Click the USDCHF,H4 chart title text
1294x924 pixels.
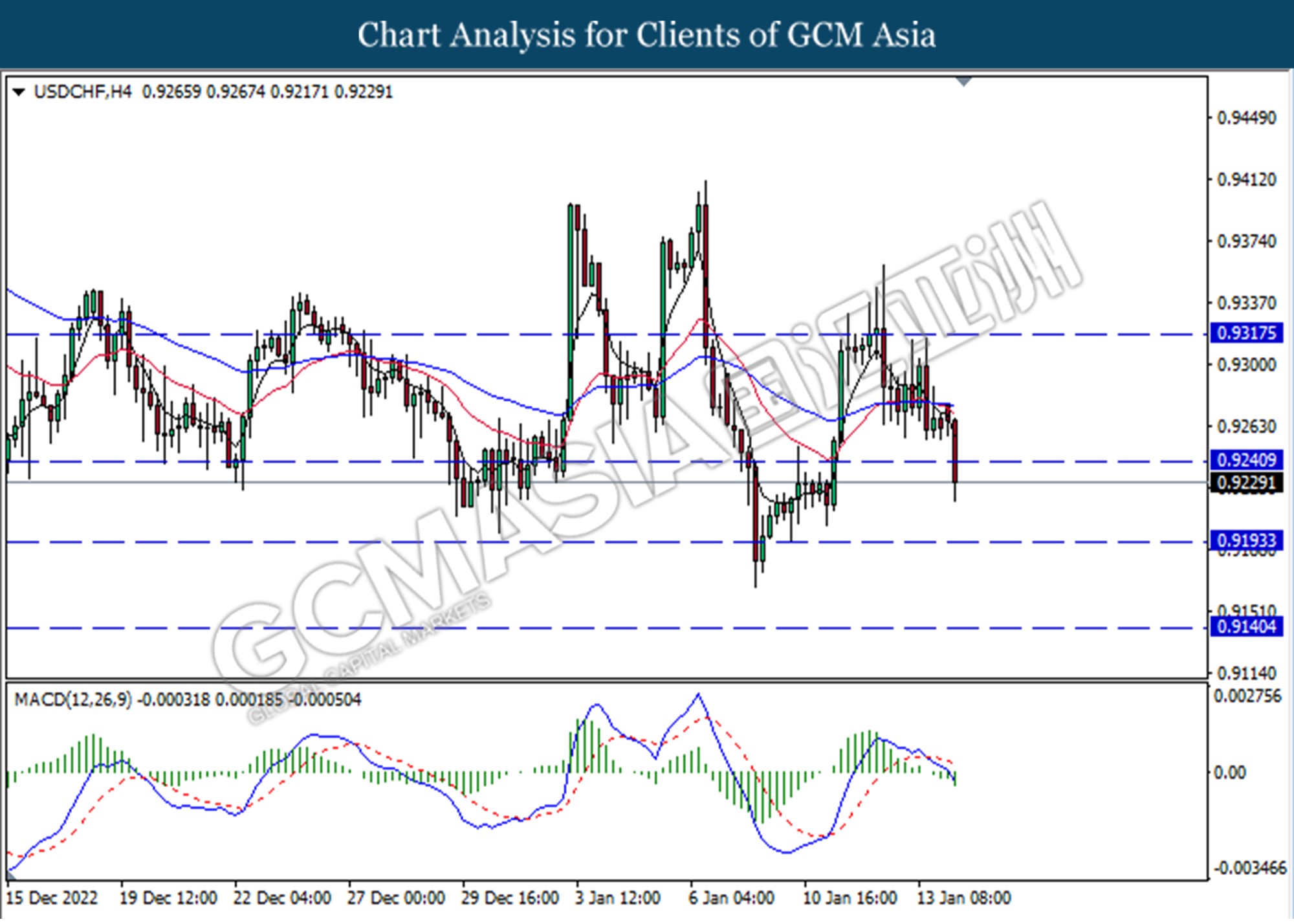[x=82, y=93]
